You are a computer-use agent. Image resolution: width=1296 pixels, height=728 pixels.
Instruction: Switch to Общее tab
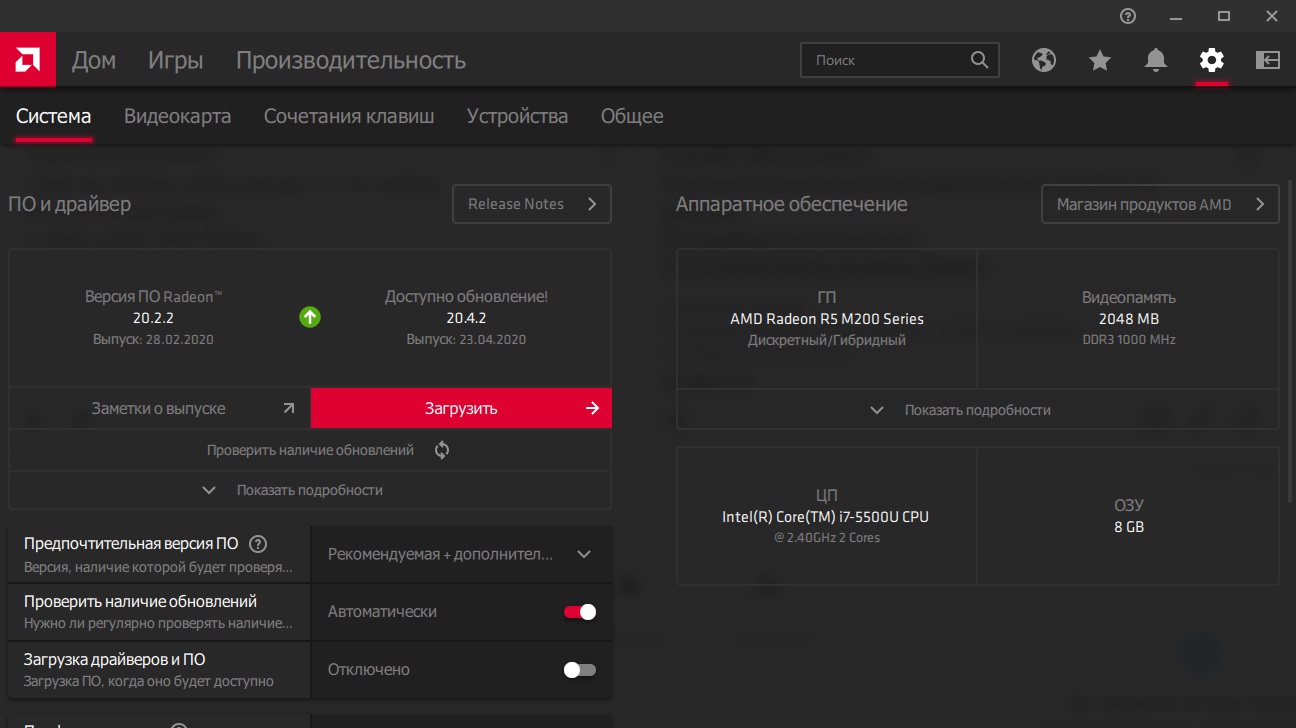point(632,116)
